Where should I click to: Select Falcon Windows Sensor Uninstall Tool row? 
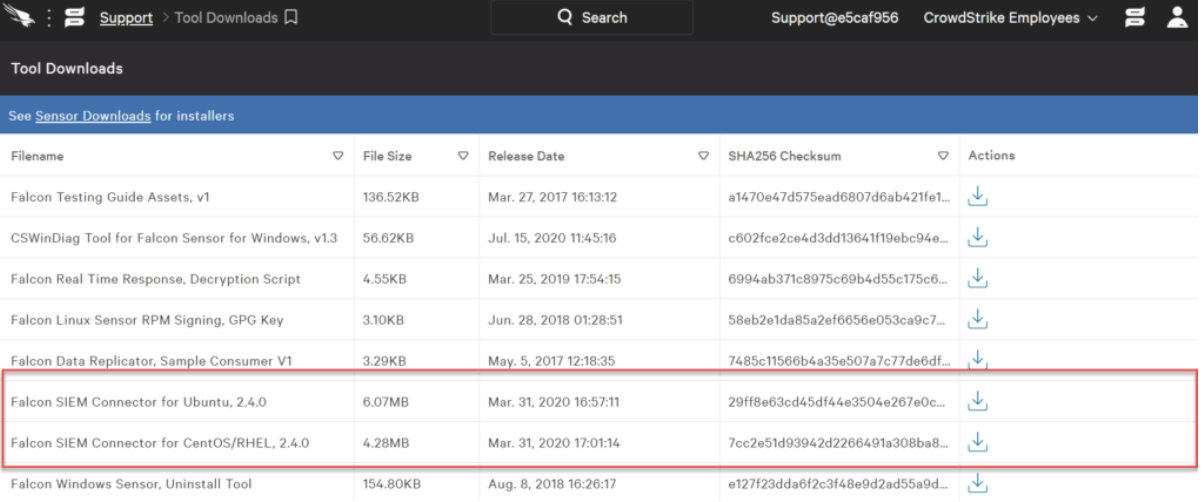click(x=602, y=484)
